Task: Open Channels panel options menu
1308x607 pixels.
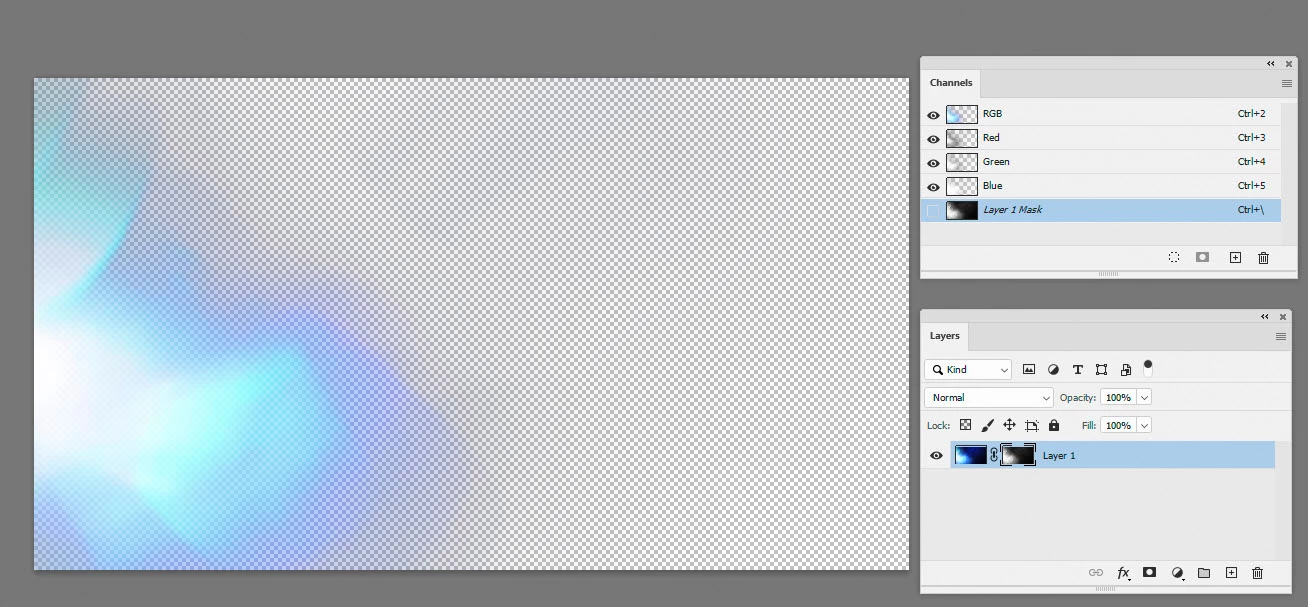Action: click(x=1287, y=84)
